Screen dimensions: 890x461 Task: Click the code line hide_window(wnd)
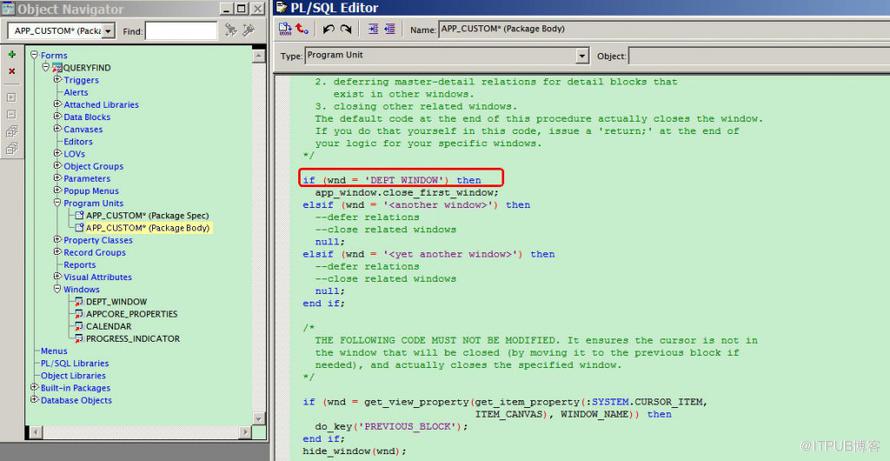355,451
